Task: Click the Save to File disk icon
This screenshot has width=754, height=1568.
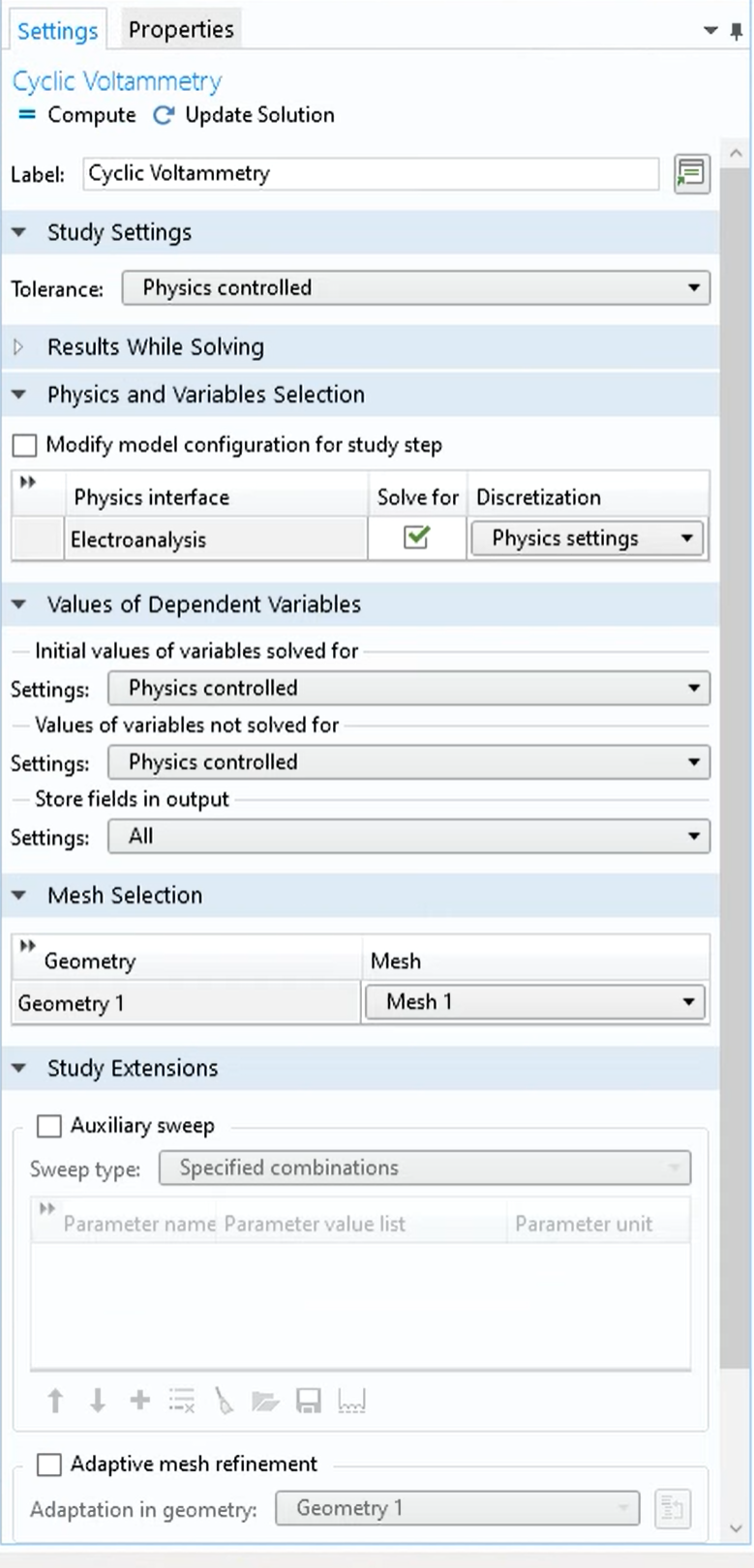Action: point(309,1401)
